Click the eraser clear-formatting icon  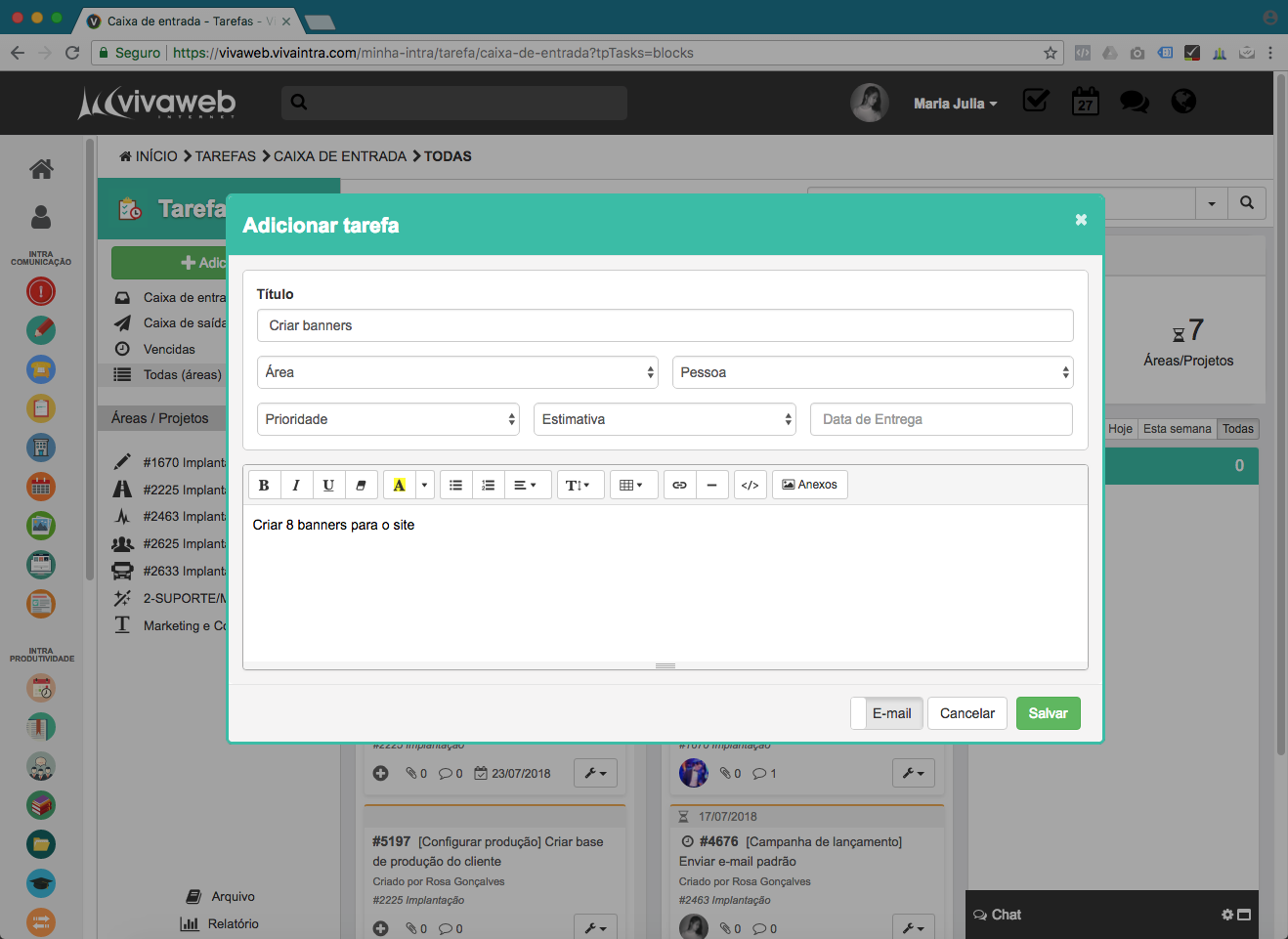[x=361, y=485]
